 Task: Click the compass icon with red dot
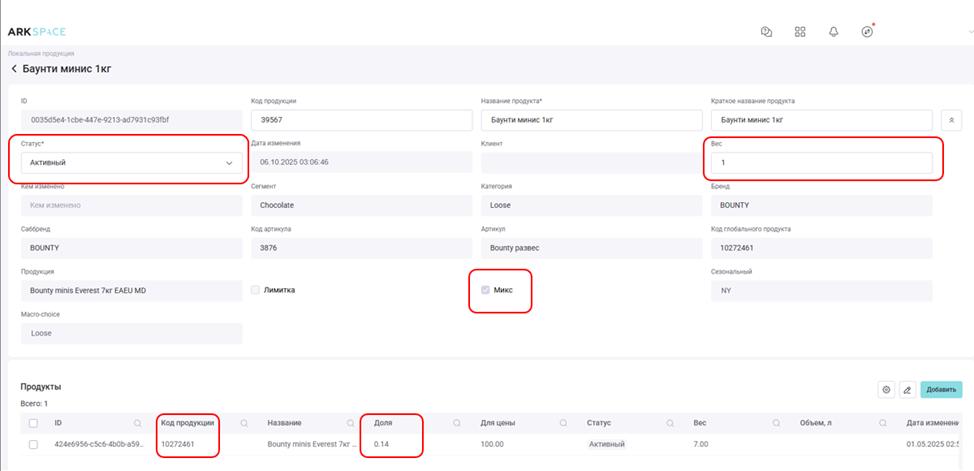pos(867,31)
